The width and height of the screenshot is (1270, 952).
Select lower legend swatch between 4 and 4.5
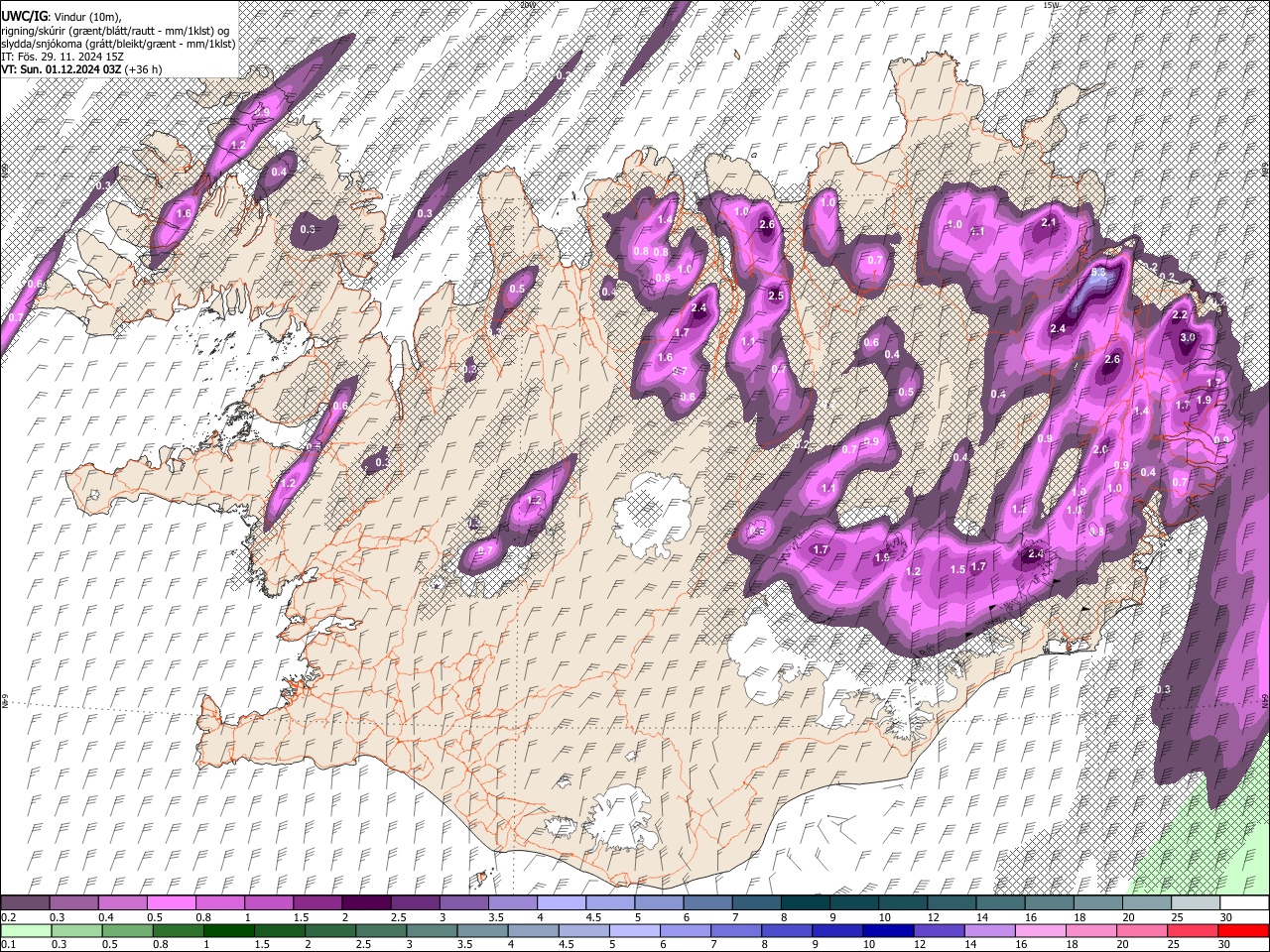pos(533,930)
